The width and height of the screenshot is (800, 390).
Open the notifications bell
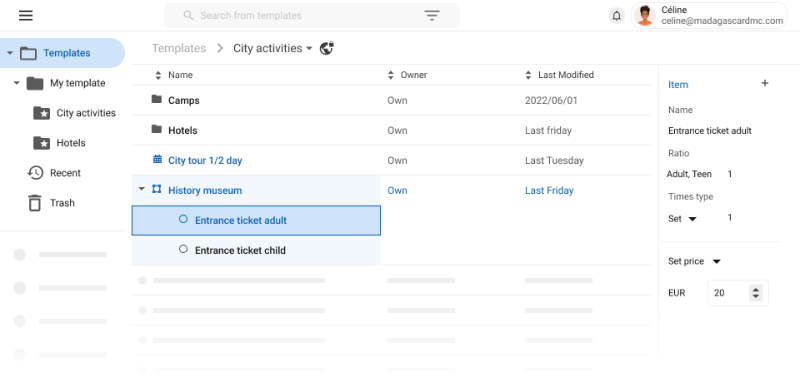(616, 16)
